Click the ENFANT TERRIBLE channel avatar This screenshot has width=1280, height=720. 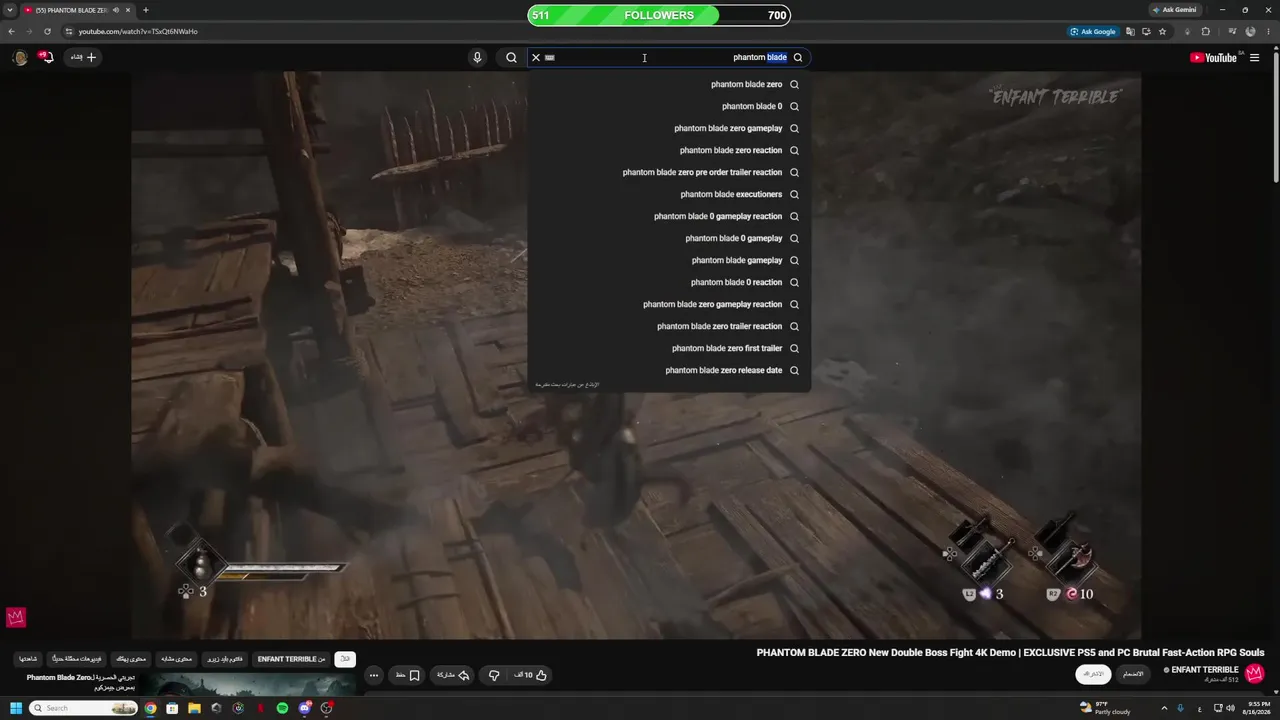[1254, 674]
